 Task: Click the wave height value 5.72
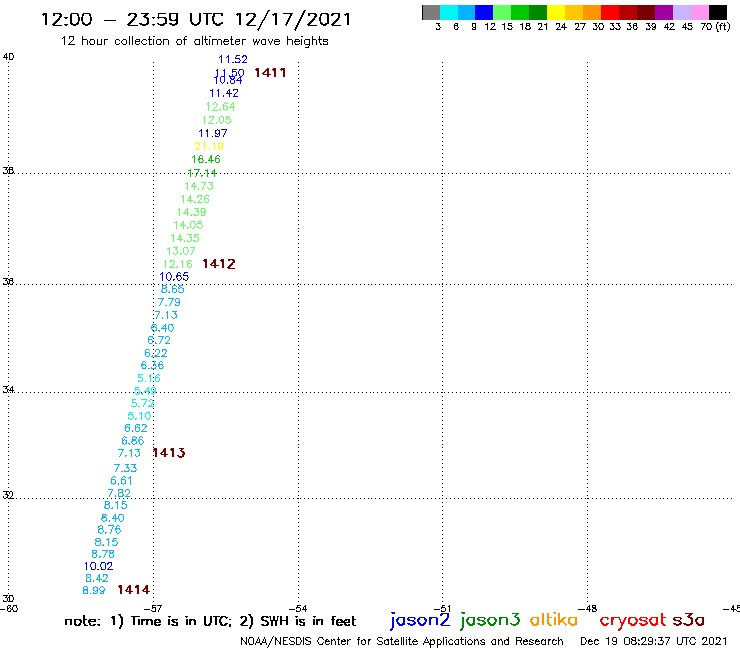[143, 403]
